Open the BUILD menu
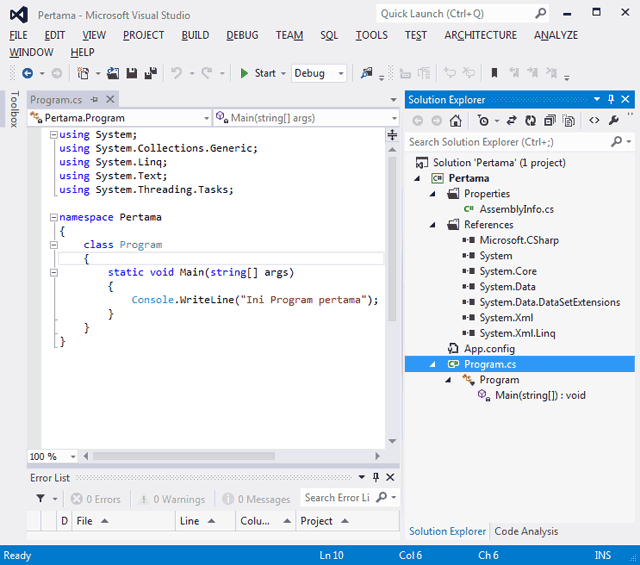 point(195,35)
